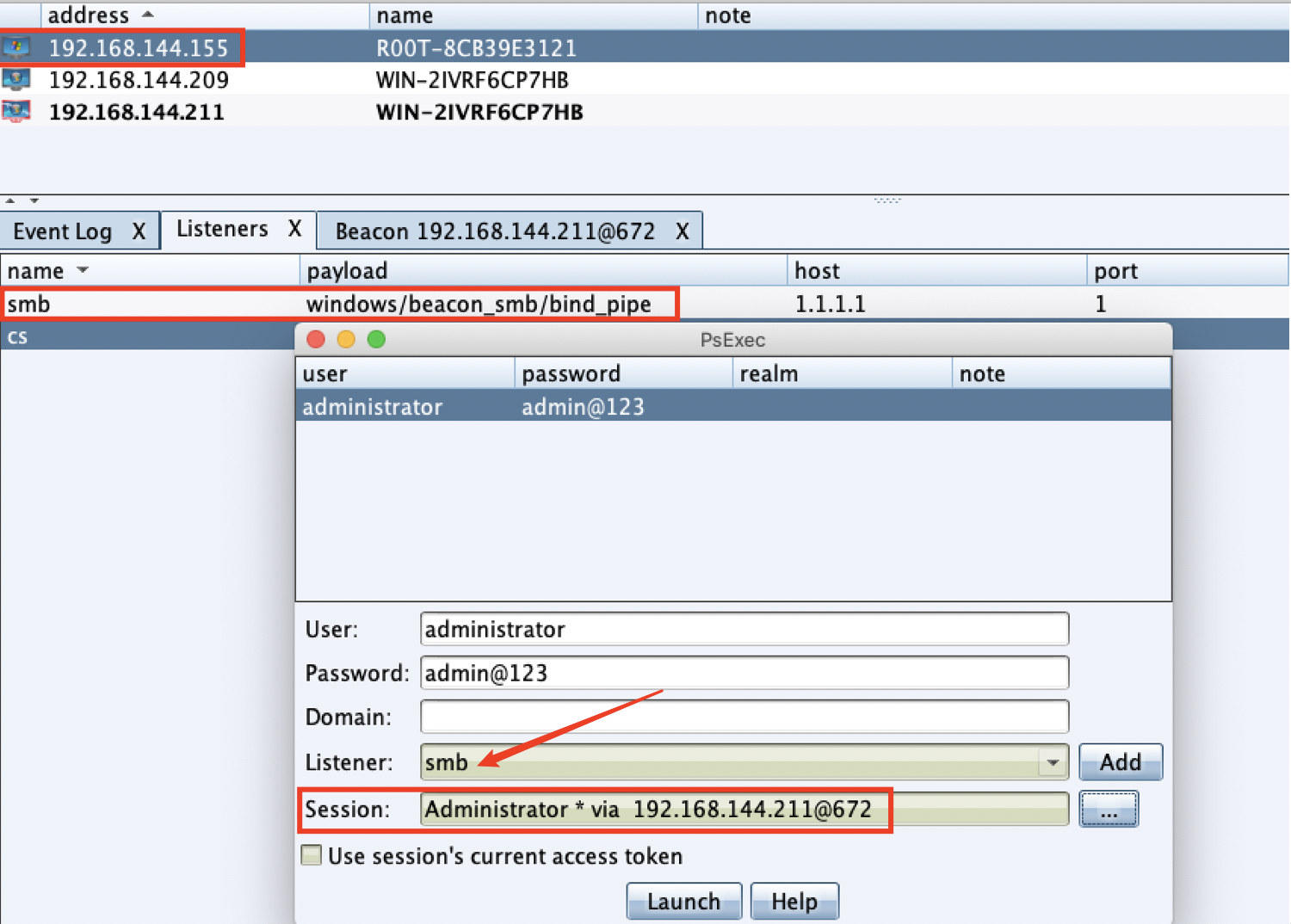This screenshot has width=1291, height=924.
Task: Click into the Domain input field
Action: 744,717
